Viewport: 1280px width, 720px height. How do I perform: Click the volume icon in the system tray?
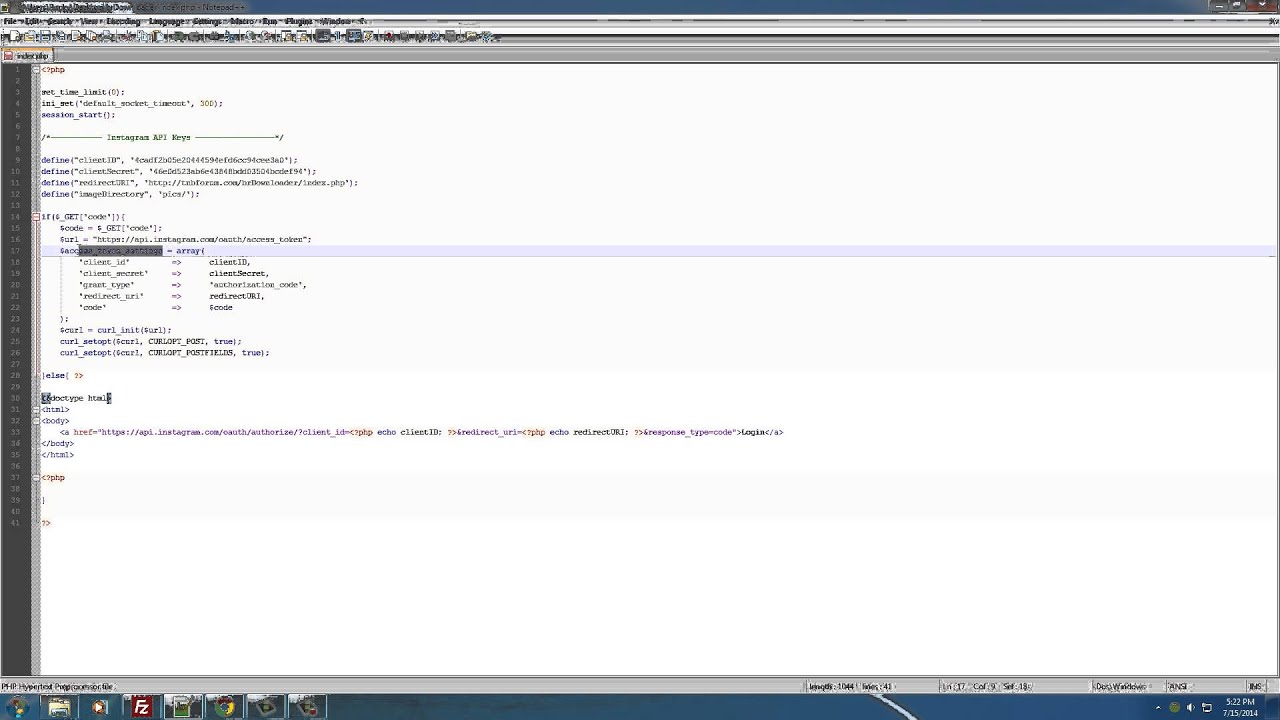(1191, 708)
